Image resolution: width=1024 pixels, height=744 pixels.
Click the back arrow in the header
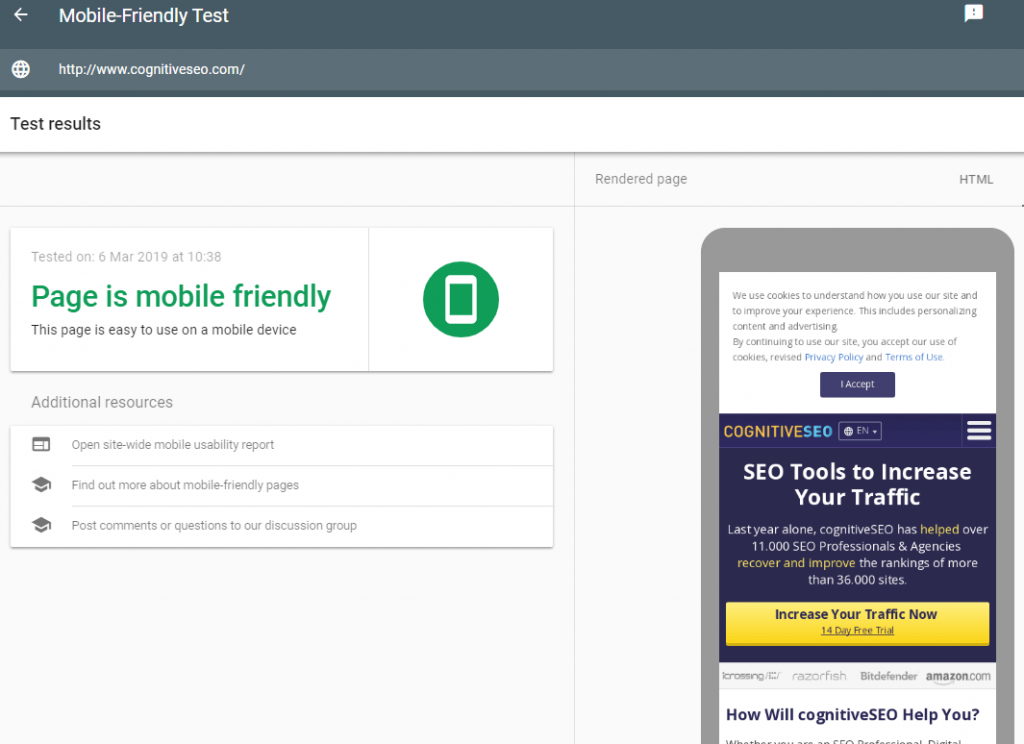20,15
